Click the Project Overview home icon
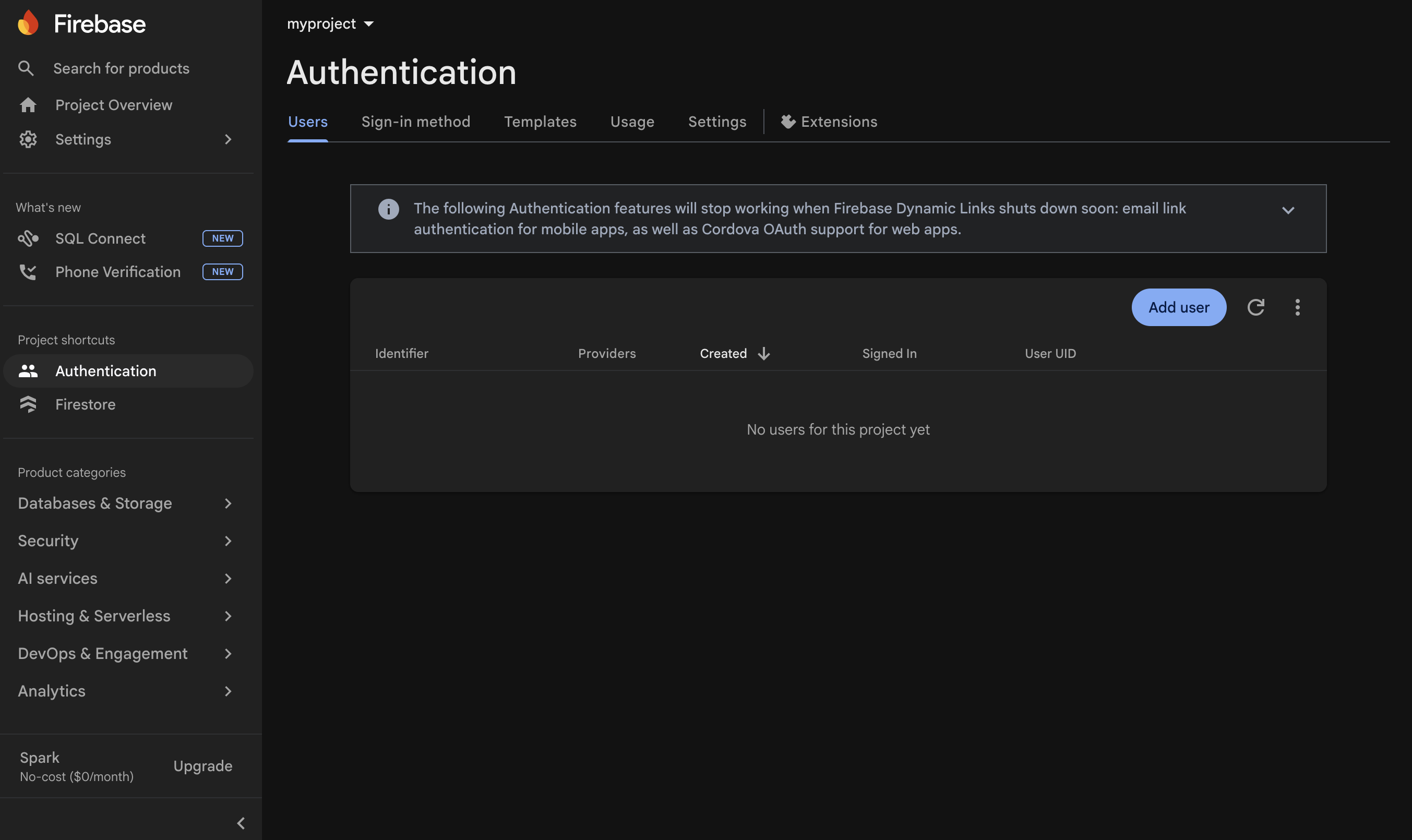The height and width of the screenshot is (840, 1412). (x=28, y=105)
